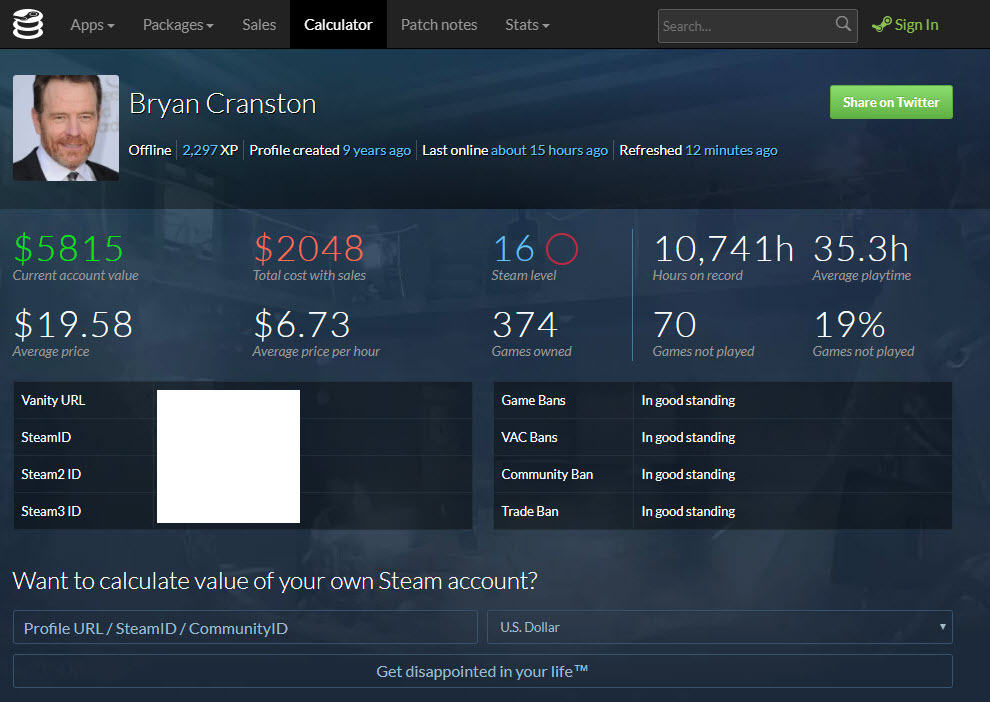This screenshot has height=702, width=990.
Task: Open the U.S. Dollar currency selector
Action: click(x=719, y=627)
